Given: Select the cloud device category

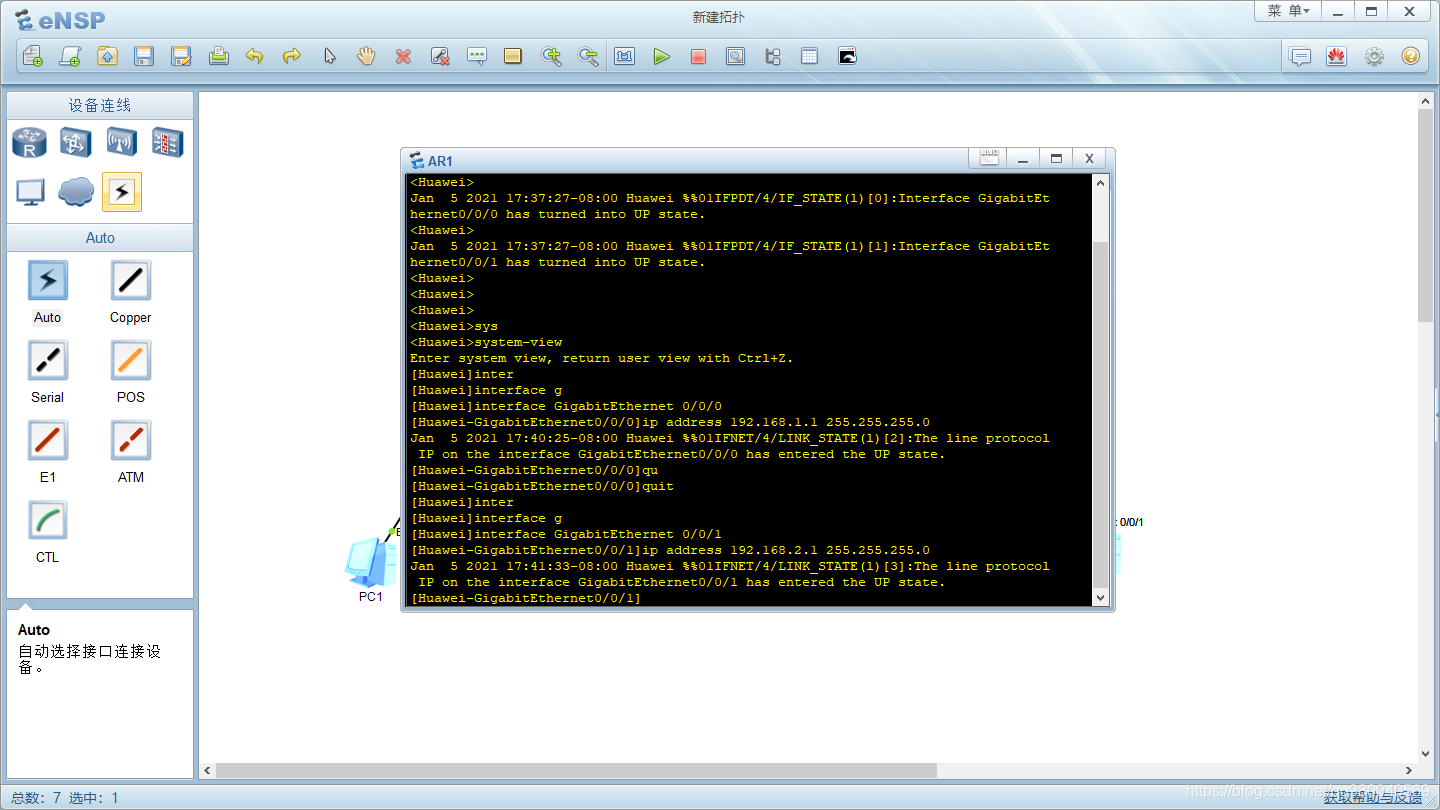Looking at the screenshot, I should coord(75,192).
